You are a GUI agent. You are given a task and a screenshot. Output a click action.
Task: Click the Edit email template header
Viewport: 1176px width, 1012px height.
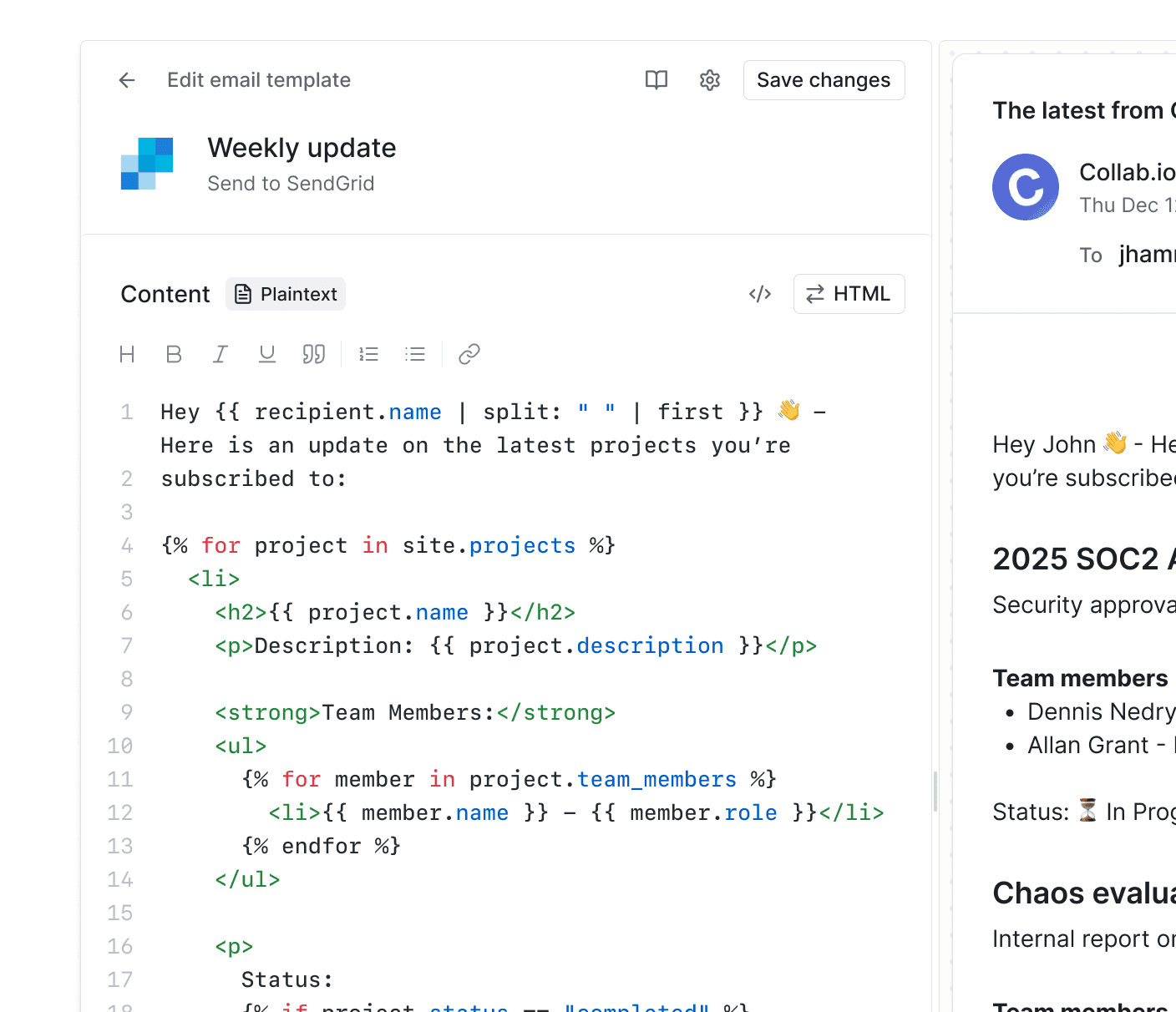pyautogui.click(x=259, y=80)
